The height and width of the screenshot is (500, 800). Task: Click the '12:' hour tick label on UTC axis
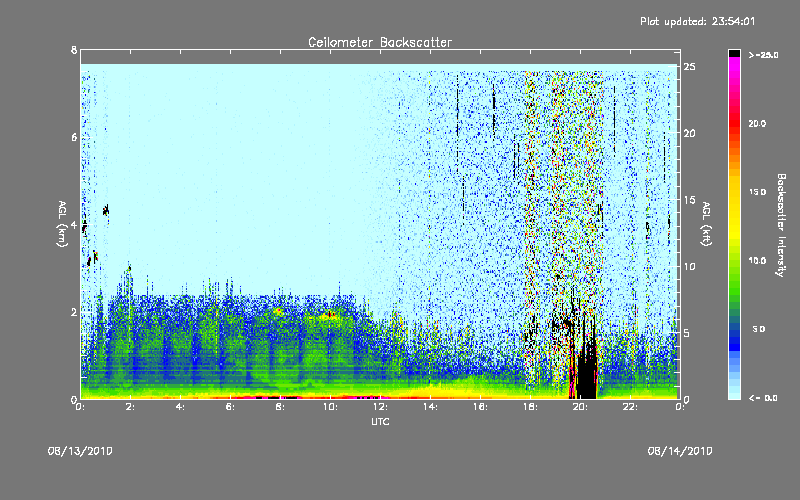click(x=380, y=407)
